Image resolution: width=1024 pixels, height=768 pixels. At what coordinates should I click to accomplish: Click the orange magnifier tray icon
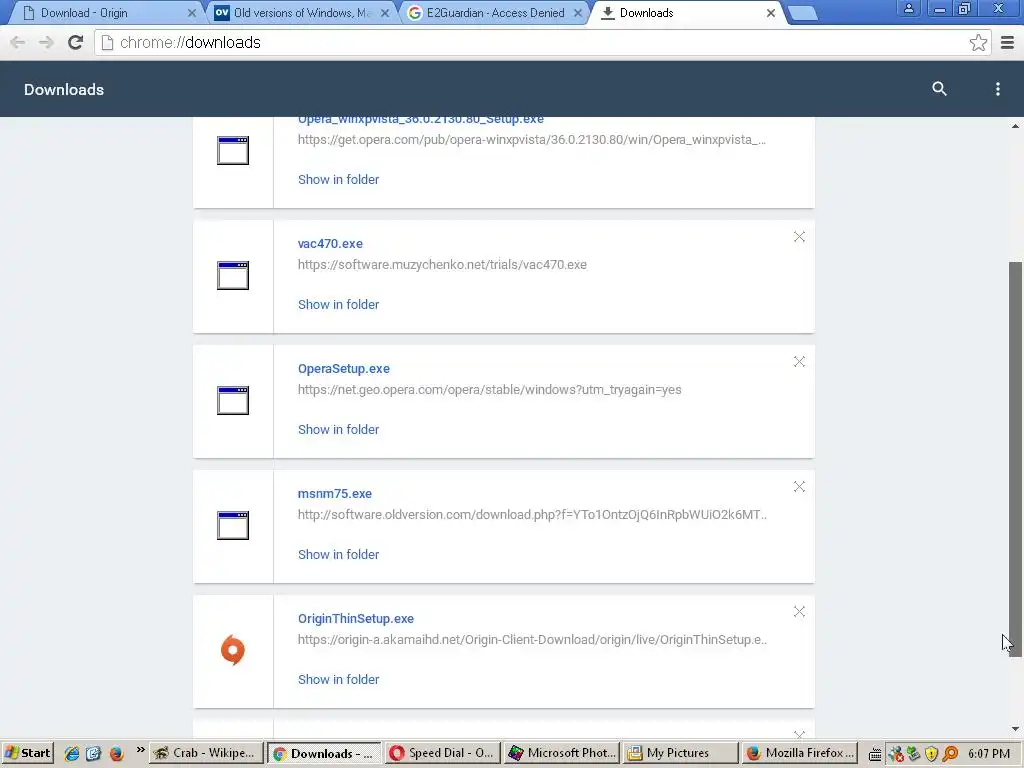950,754
